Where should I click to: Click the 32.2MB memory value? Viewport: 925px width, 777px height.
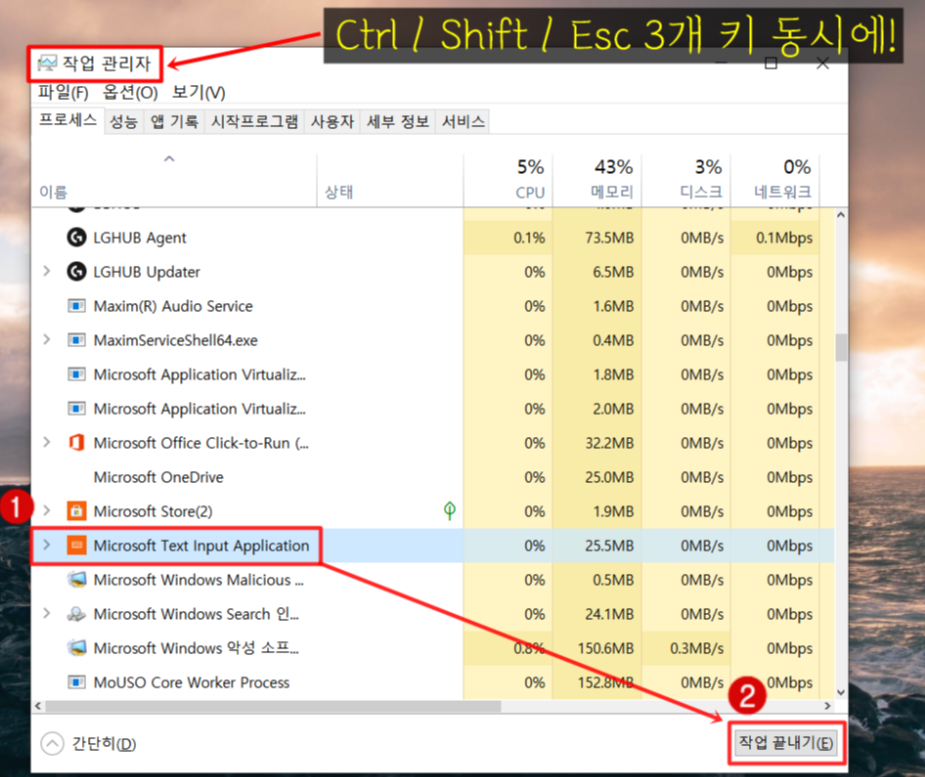click(x=609, y=442)
